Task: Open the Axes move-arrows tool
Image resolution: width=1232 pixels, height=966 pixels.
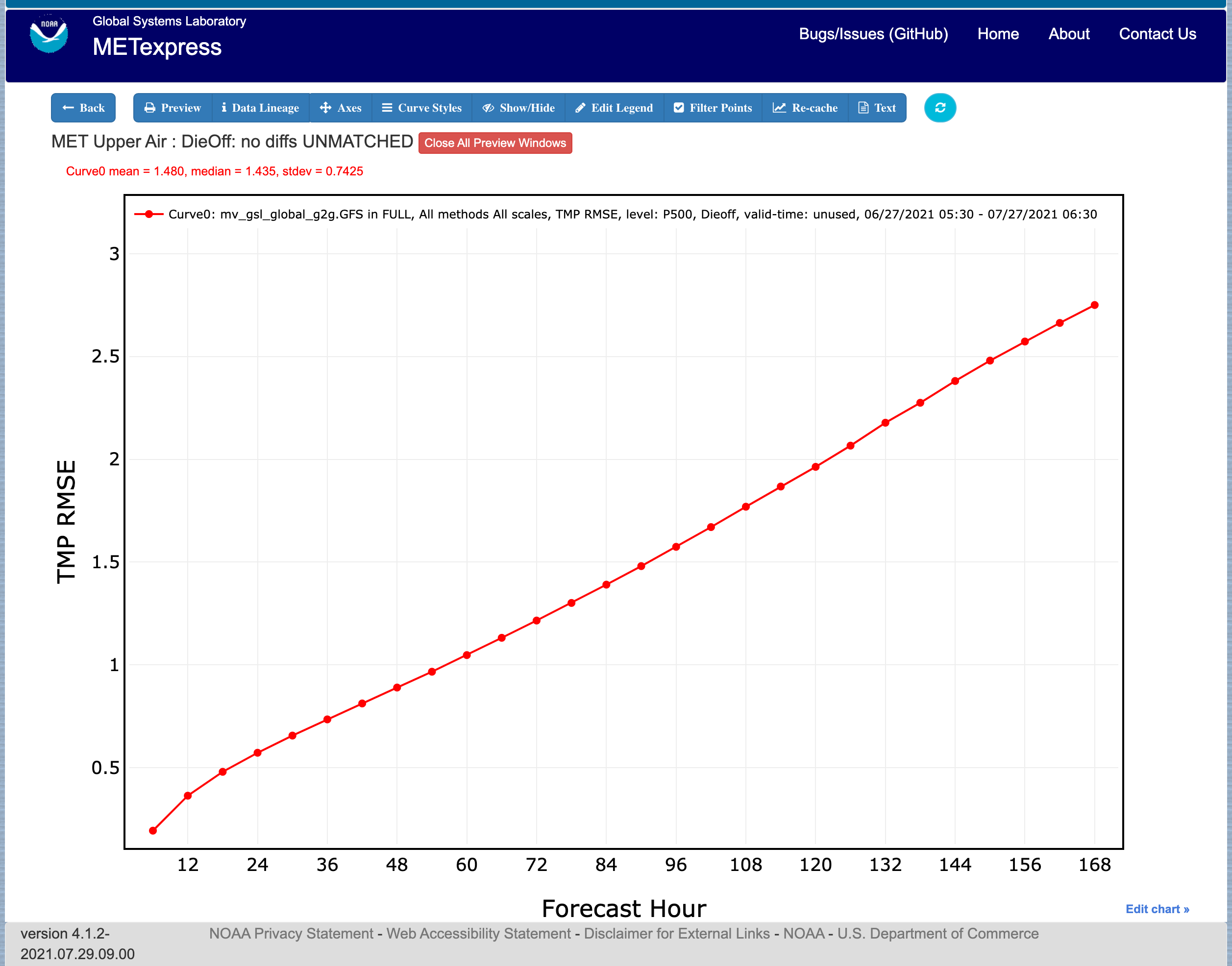Action: (x=341, y=107)
